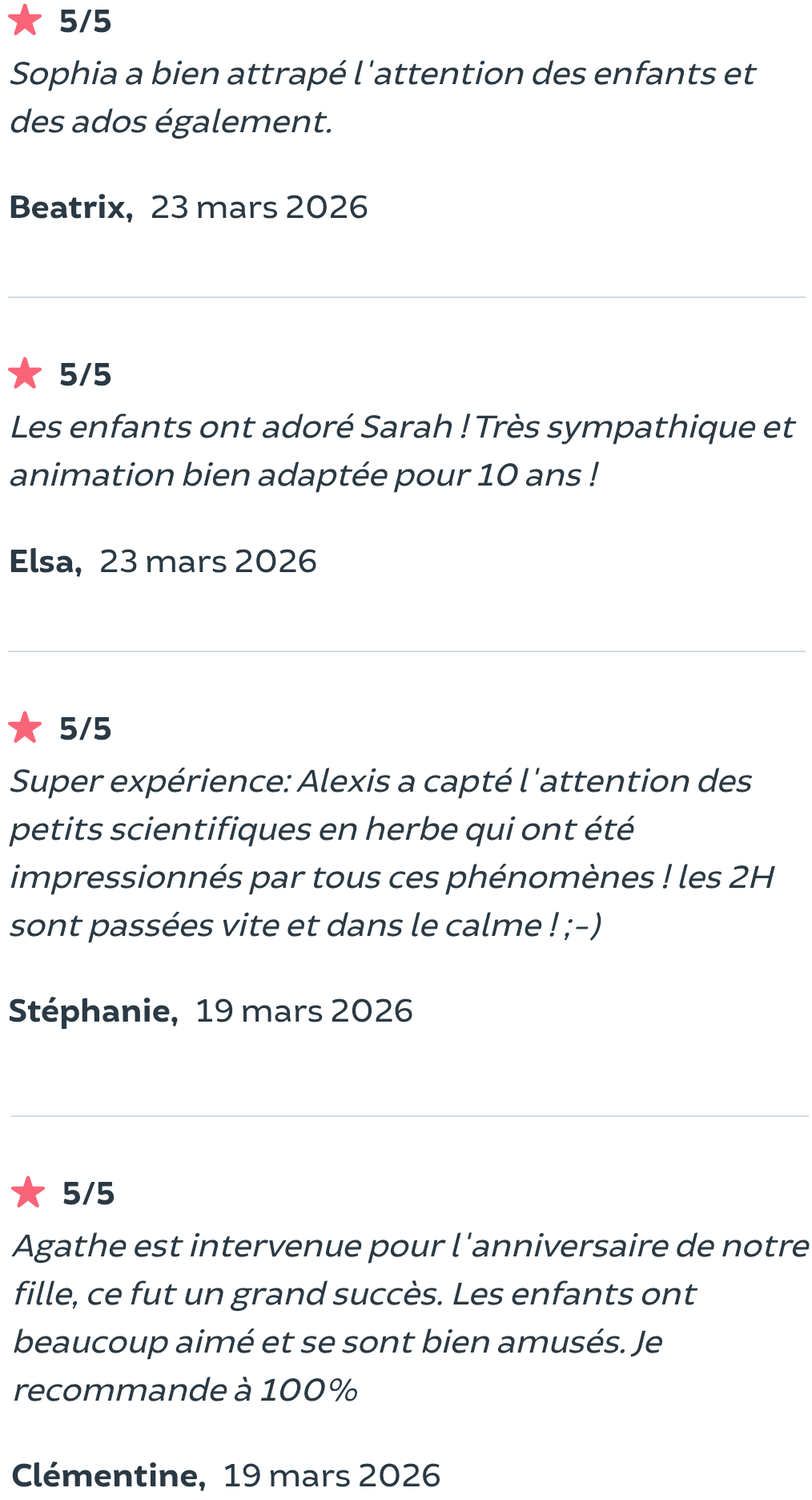Open the review text mentioning Sophia
This screenshot has width=812, height=1500.
[x=382, y=98]
